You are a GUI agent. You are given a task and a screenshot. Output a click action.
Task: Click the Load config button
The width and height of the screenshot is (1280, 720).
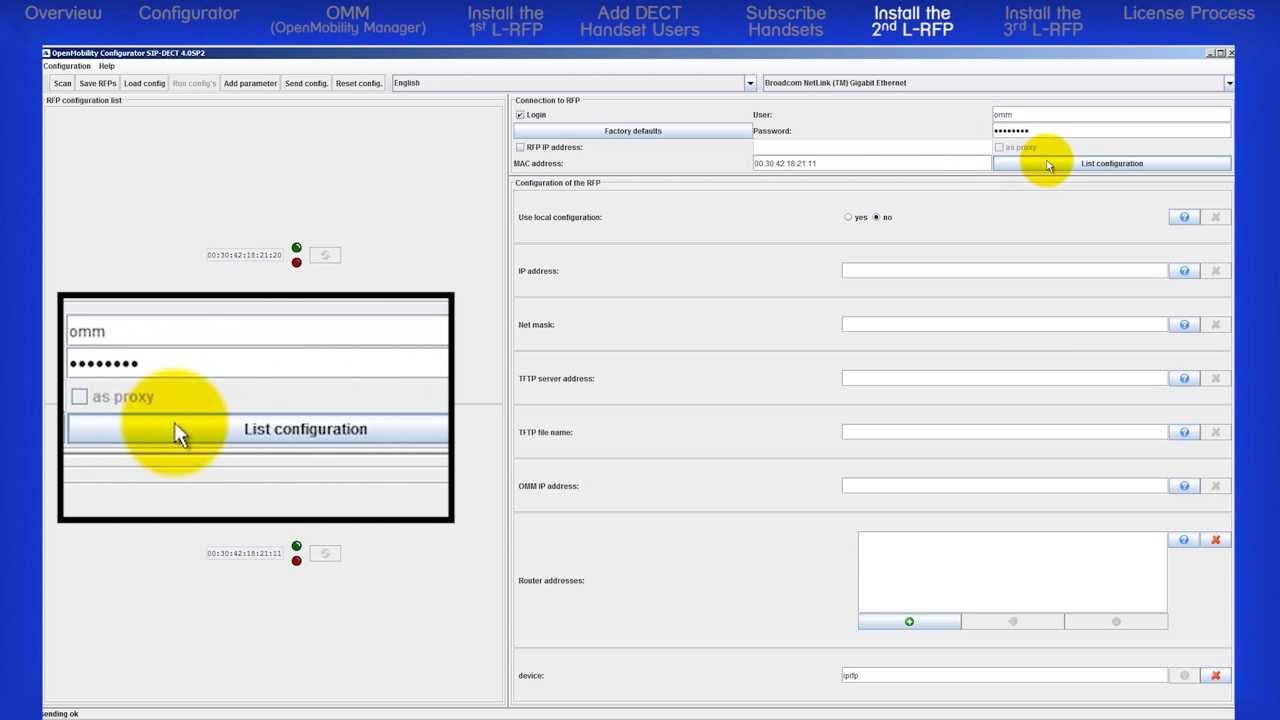click(145, 83)
